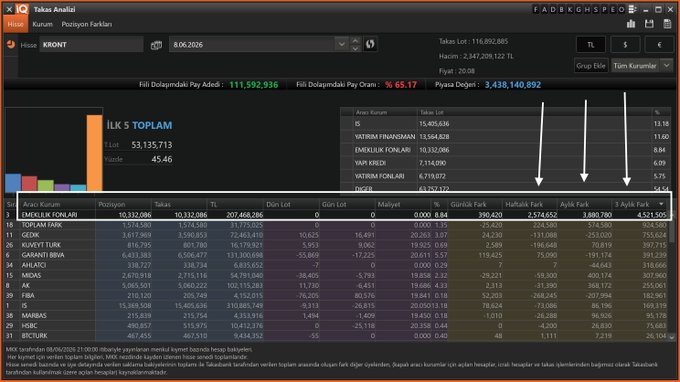Select the HSBC row

337,326
